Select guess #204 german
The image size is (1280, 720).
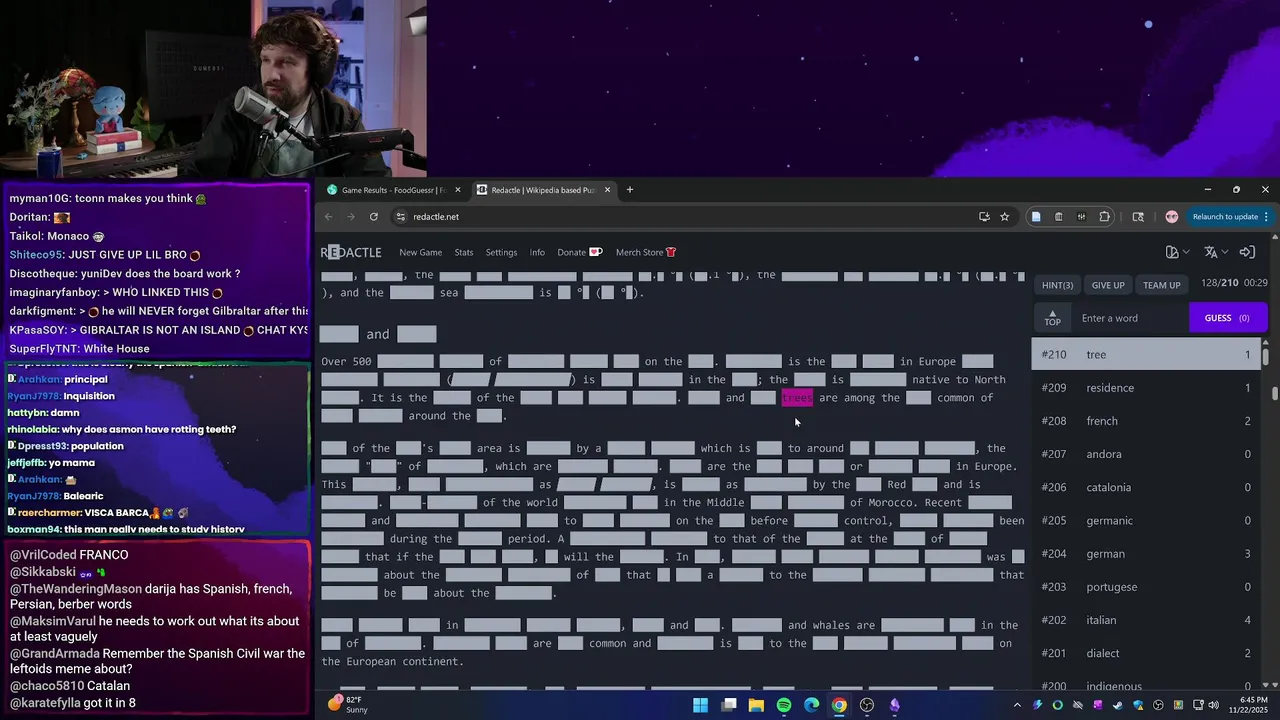point(1146,554)
